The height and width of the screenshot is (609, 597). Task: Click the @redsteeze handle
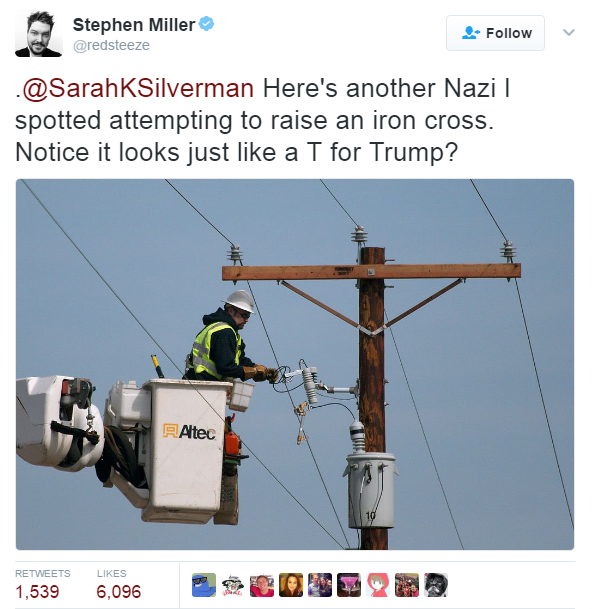[111, 45]
